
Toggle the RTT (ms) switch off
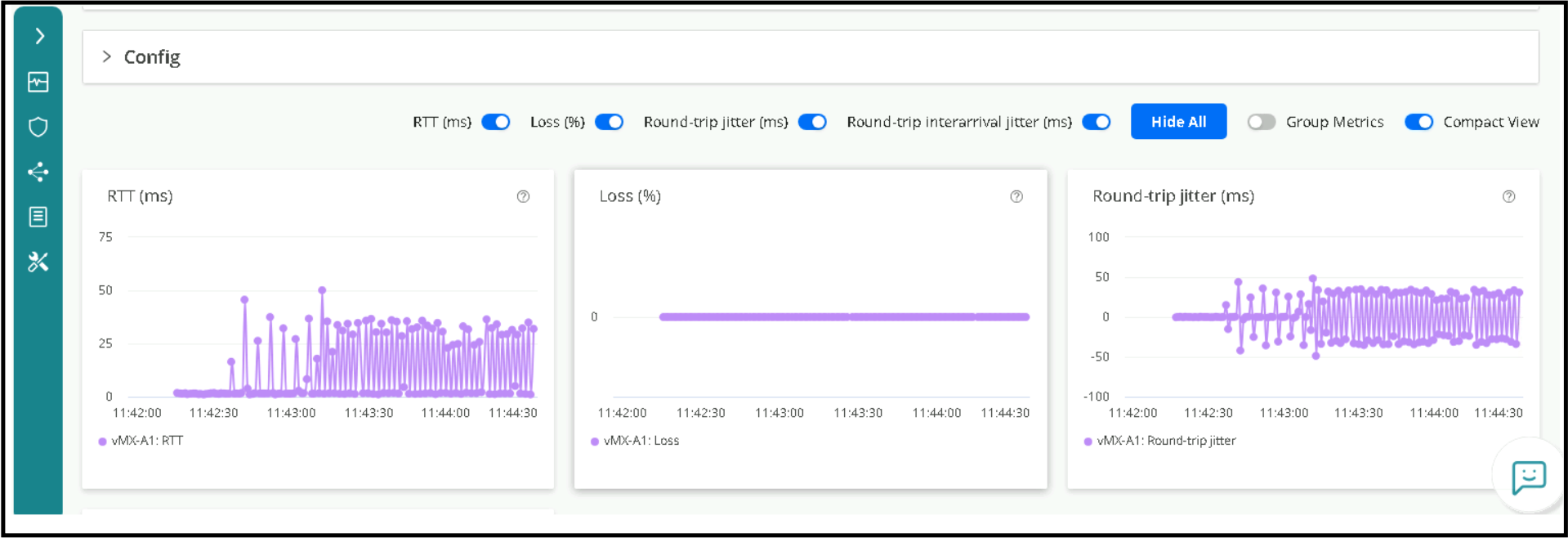pyautogui.click(x=496, y=122)
